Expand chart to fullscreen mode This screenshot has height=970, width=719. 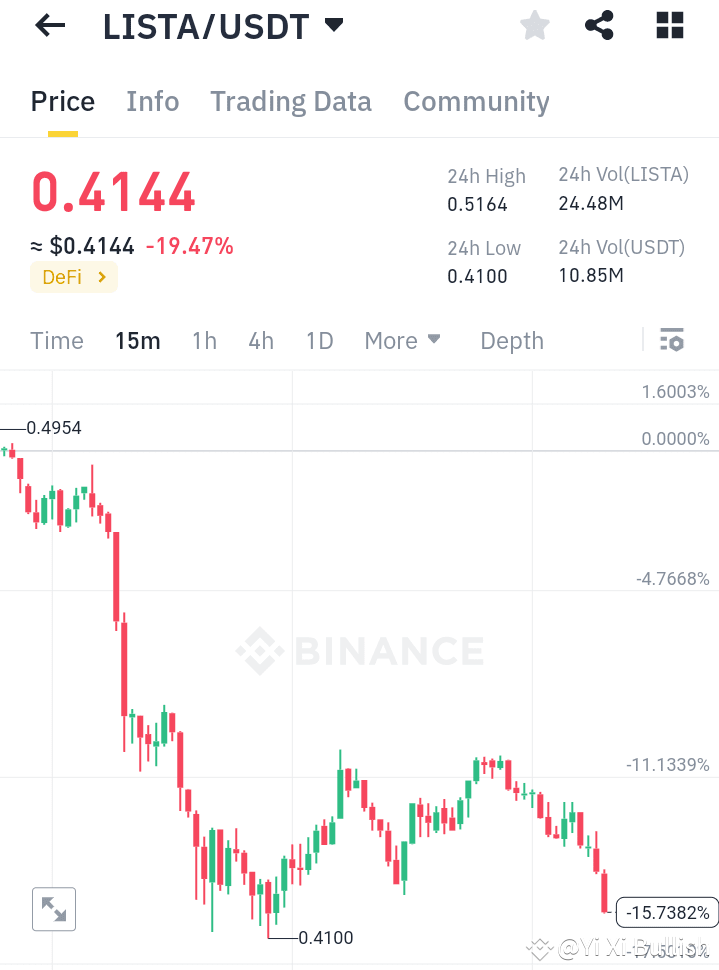click(53, 909)
